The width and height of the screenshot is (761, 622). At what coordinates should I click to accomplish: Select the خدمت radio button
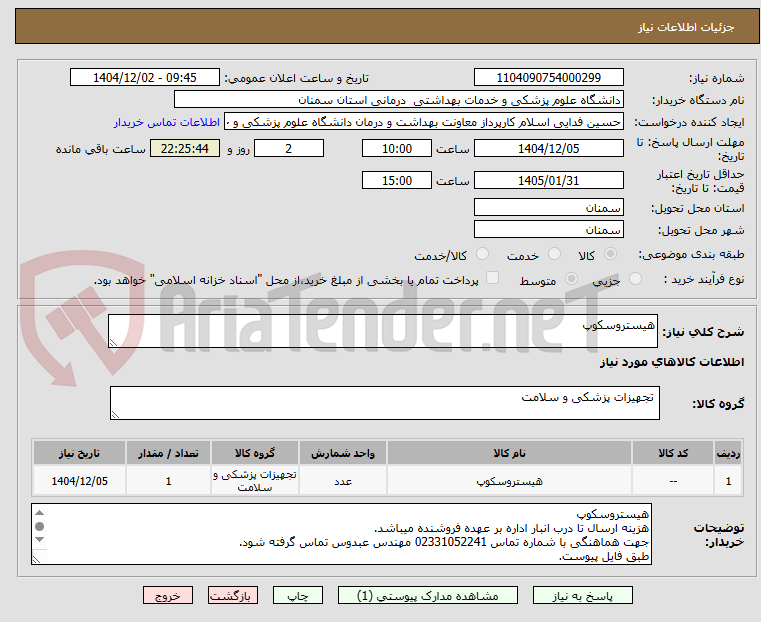coord(554,254)
